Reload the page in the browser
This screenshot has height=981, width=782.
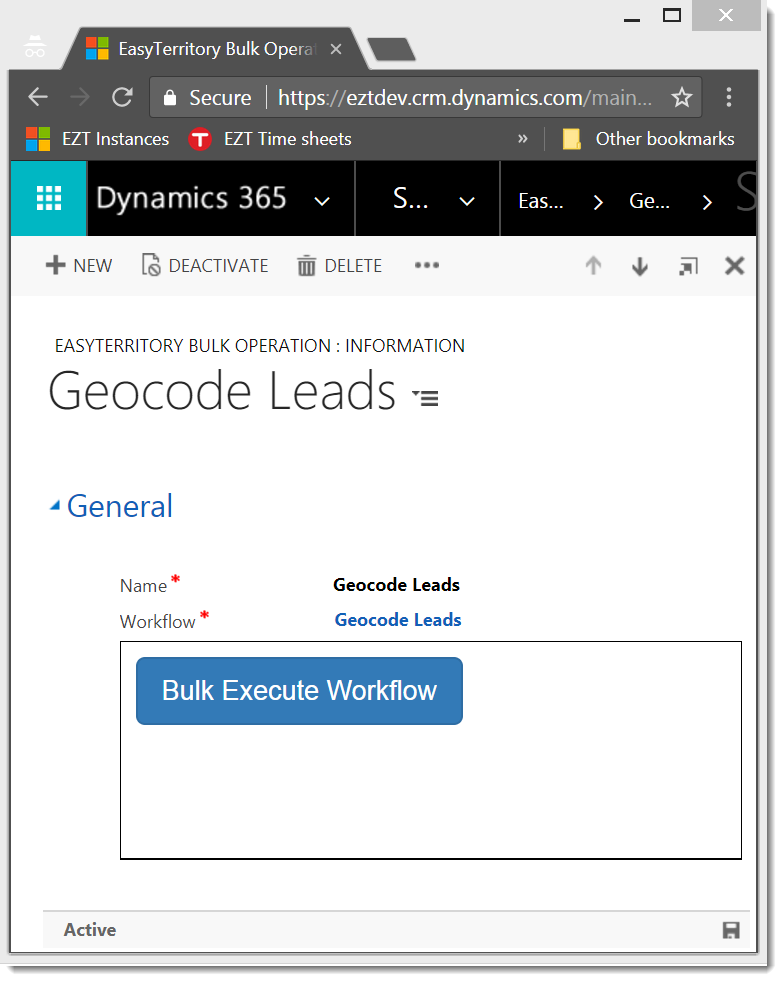click(x=122, y=97)
